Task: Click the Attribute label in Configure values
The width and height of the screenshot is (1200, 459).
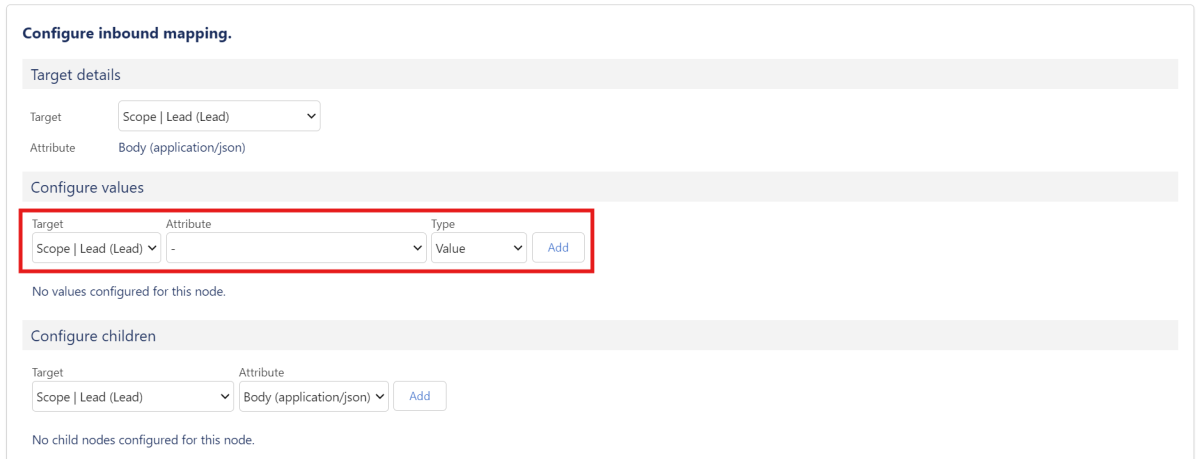Action: point(188,224)
